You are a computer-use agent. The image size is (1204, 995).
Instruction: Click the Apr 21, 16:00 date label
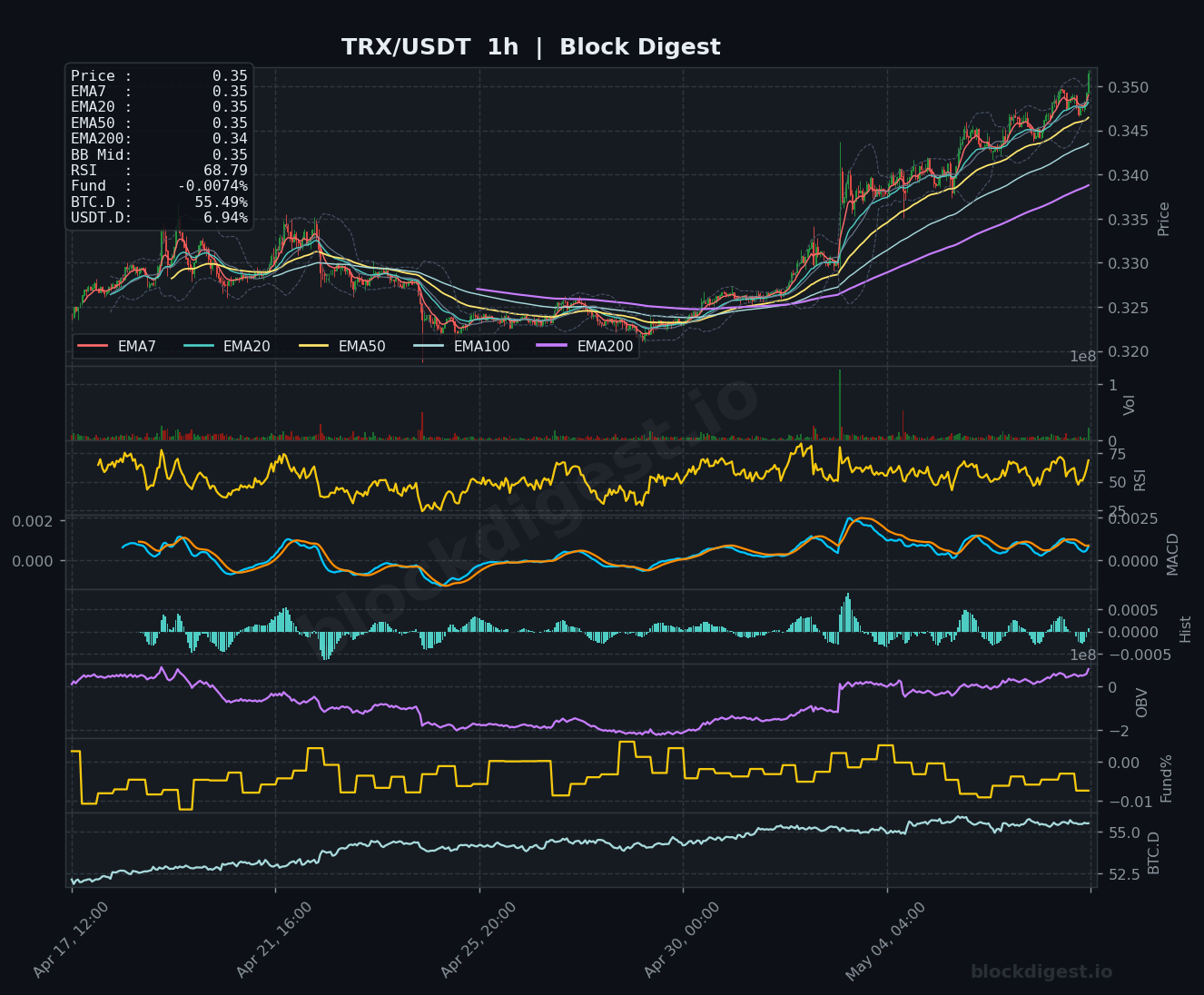pos(274,940)
